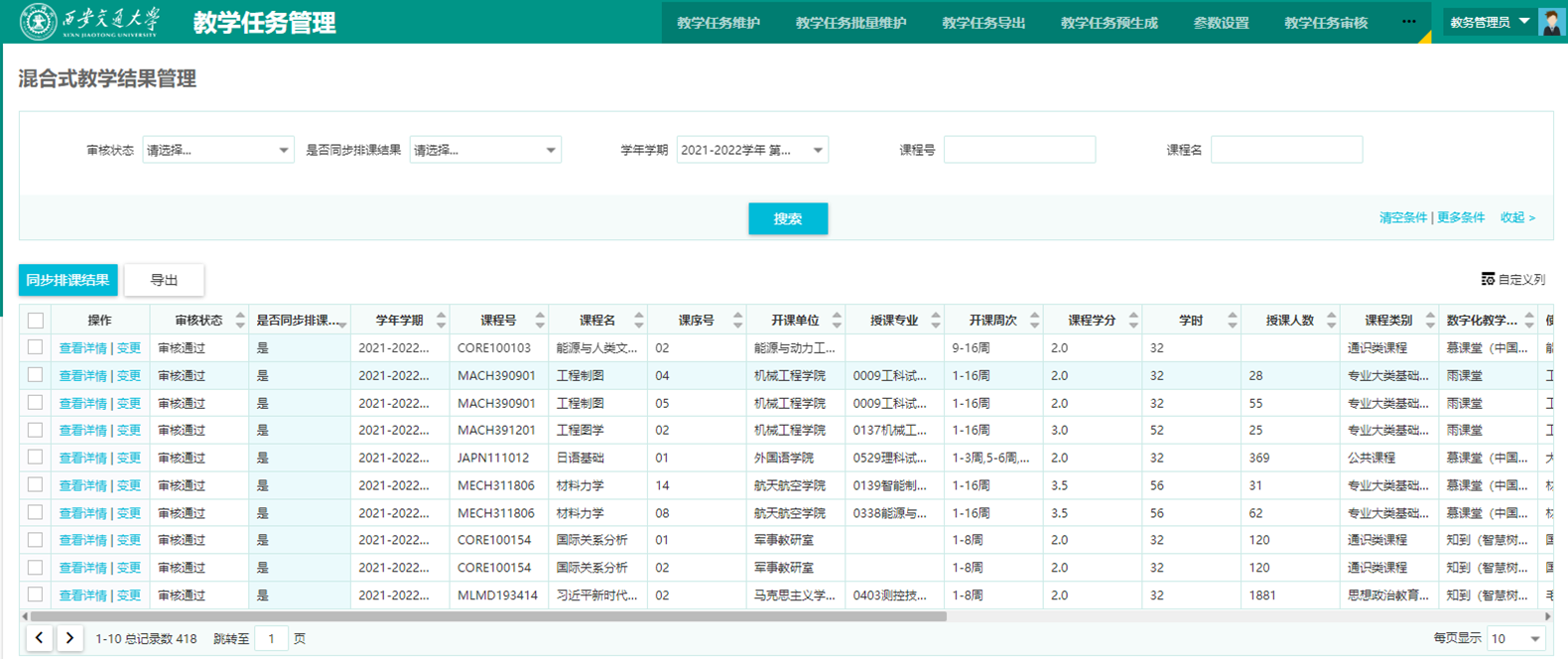The height and width of the screenshot is (659, 1568).
Task: Focus the 课程名 input field
Action: [x=1286, y=150]
